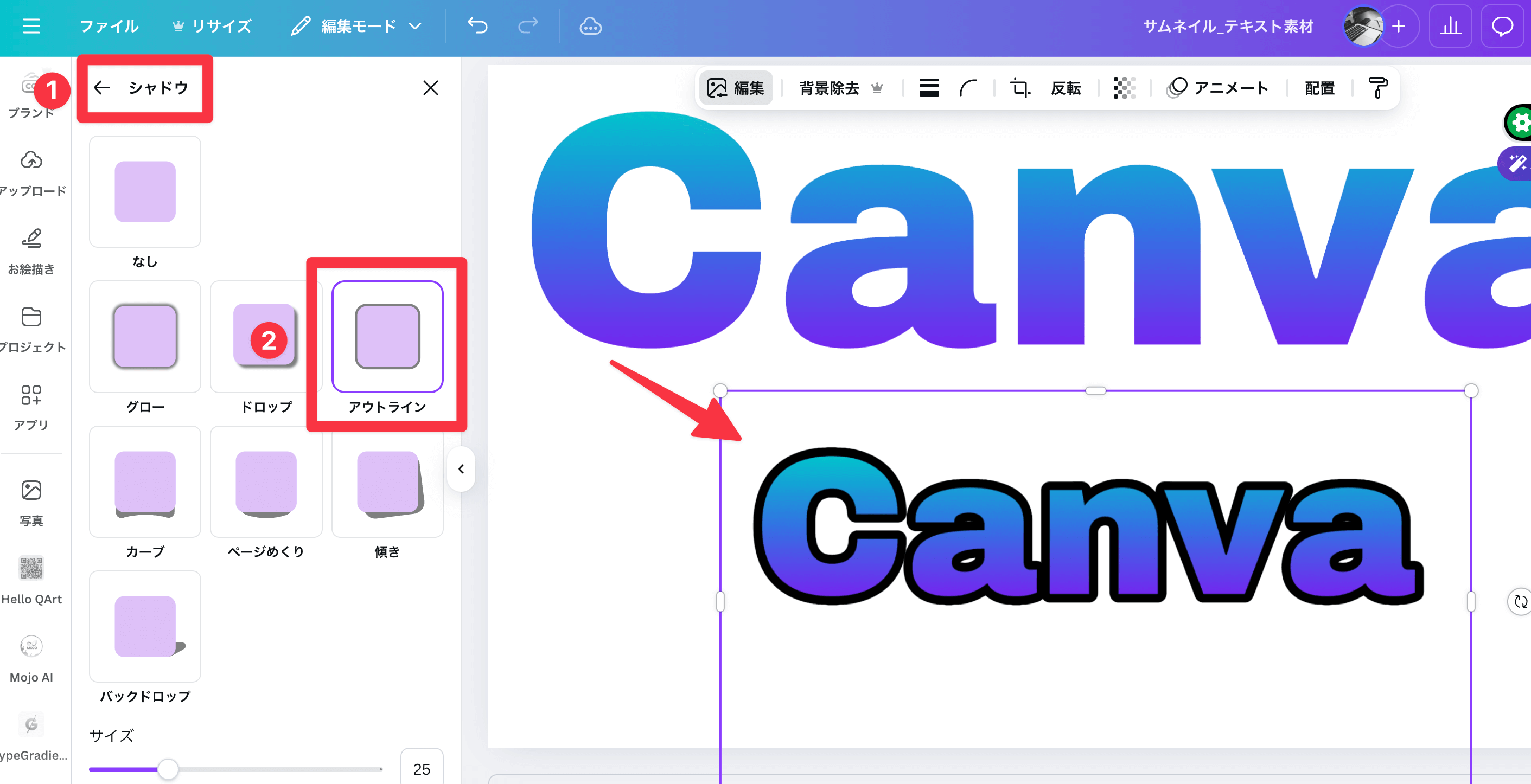Open the ファイル menu
Screen dimensions: 1531x784
(x=109, y=26)
